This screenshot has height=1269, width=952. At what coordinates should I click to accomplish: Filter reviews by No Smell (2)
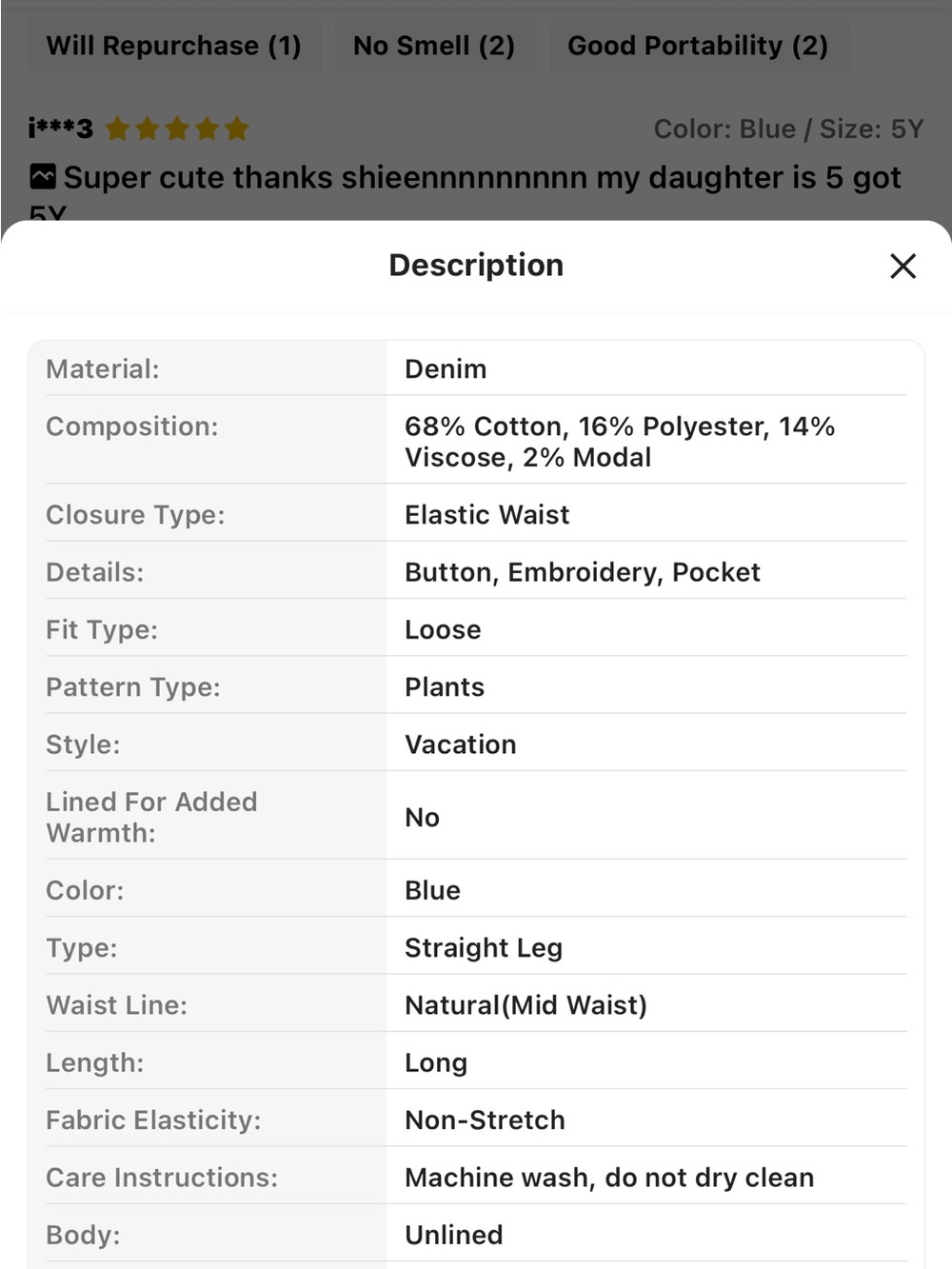[x=434, y=46]
